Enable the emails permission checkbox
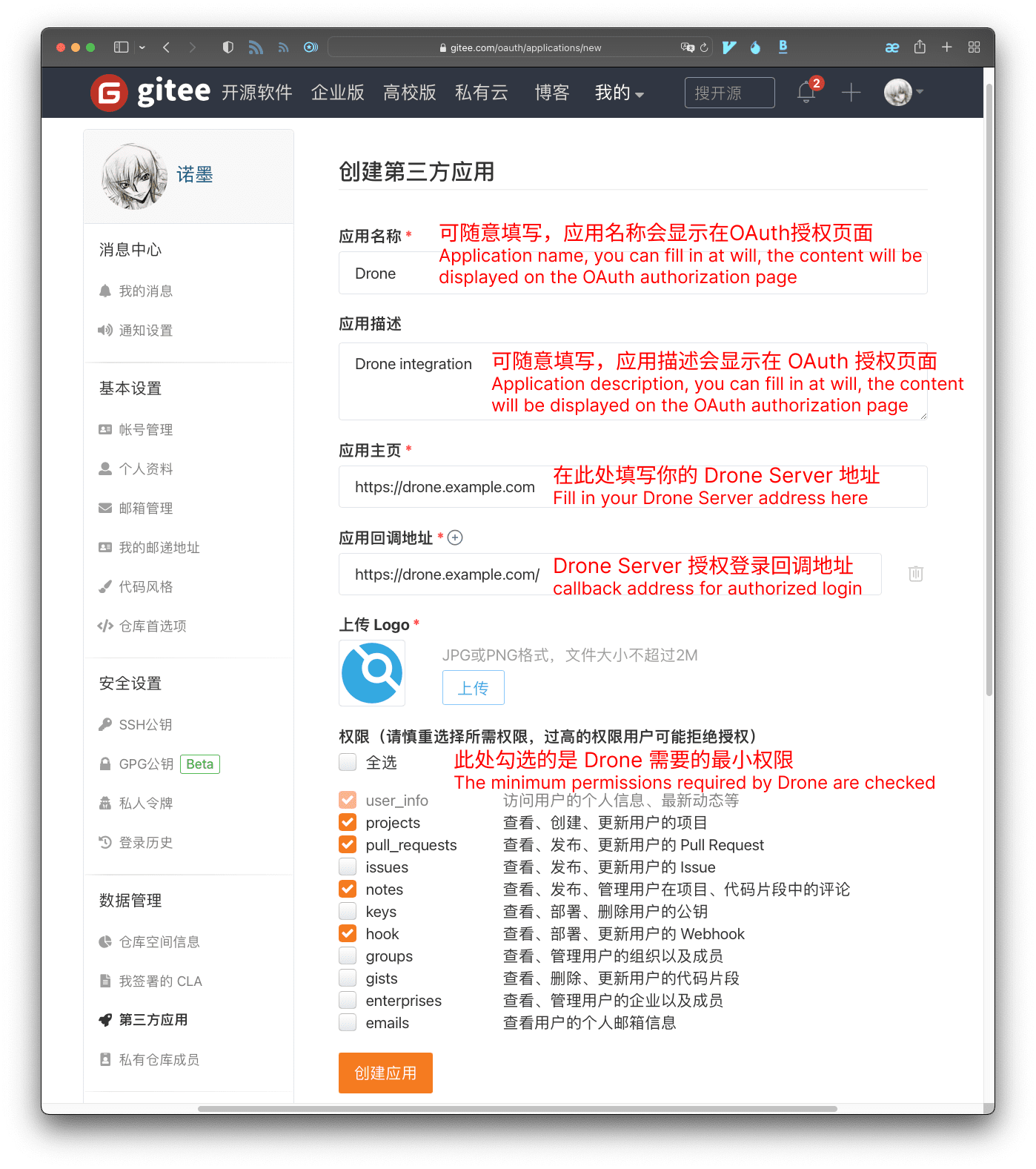The width and height of the screenshot is (1036, 1169). (x=348, y=1022)
